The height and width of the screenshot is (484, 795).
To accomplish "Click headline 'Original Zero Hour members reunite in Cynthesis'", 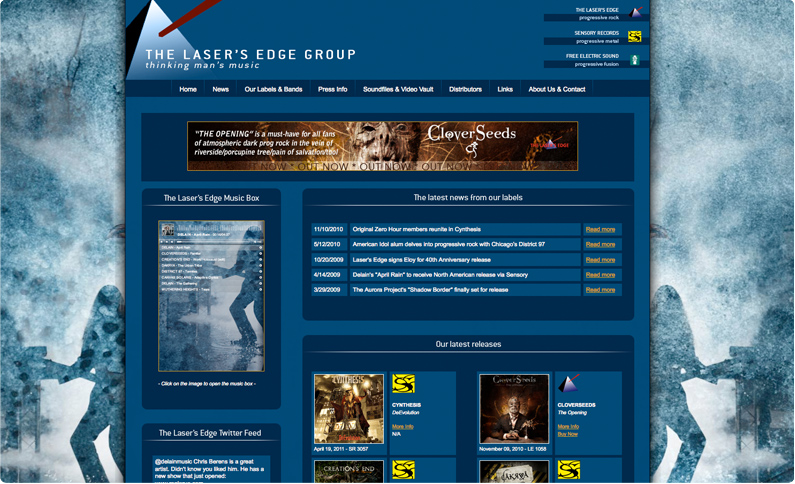I will [417, 230].
